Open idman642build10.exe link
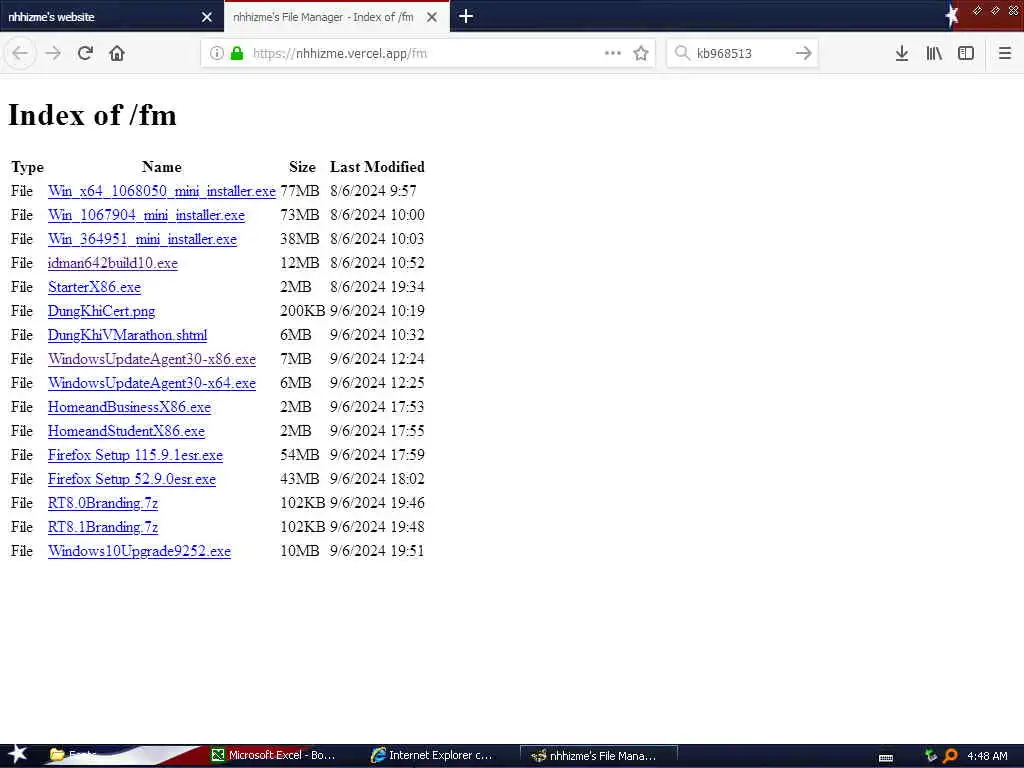The height and width of the screenshot is (768, 1024). (x=112, y=263)
